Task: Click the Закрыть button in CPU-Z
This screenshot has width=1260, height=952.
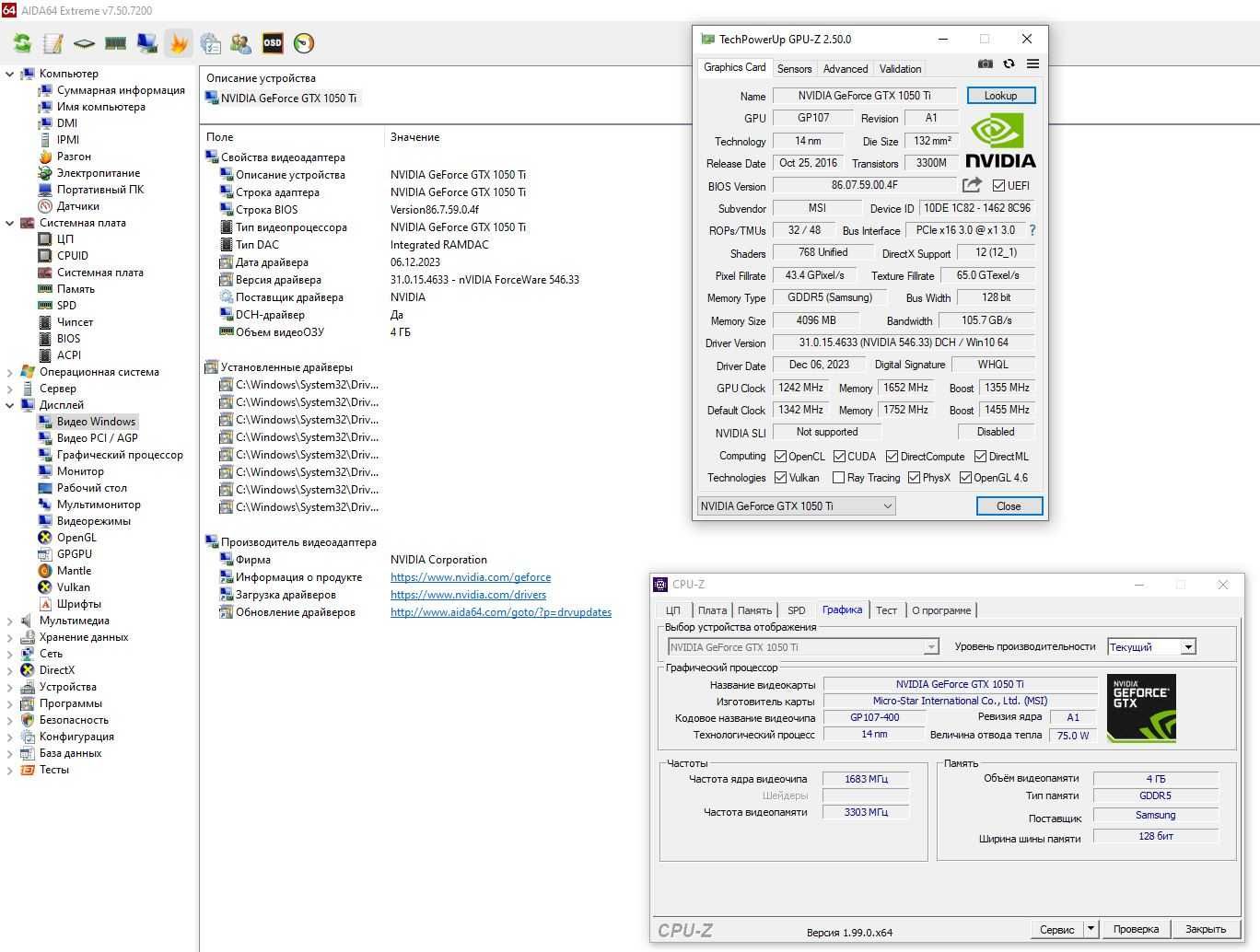Action: [x=1206, y=929]
